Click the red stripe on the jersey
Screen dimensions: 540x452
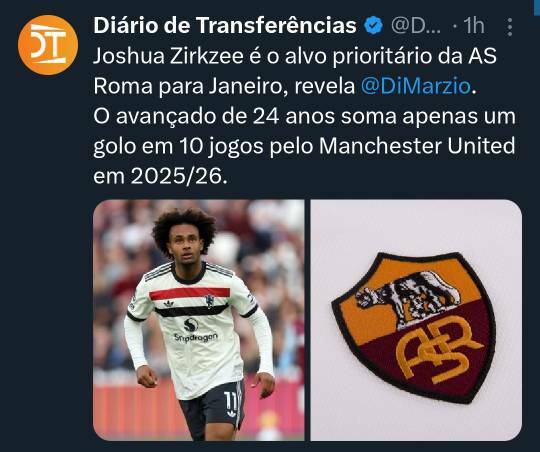(189, 293)
